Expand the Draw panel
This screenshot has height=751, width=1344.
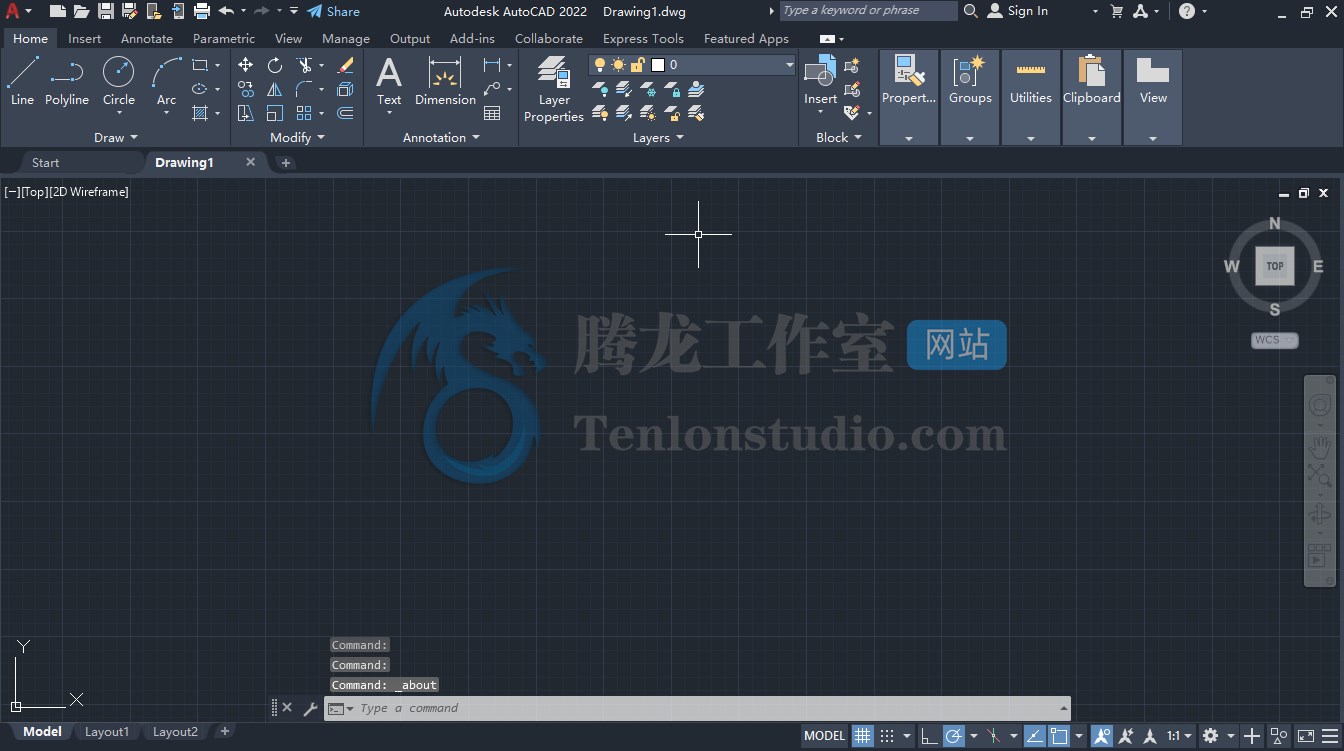116,137
